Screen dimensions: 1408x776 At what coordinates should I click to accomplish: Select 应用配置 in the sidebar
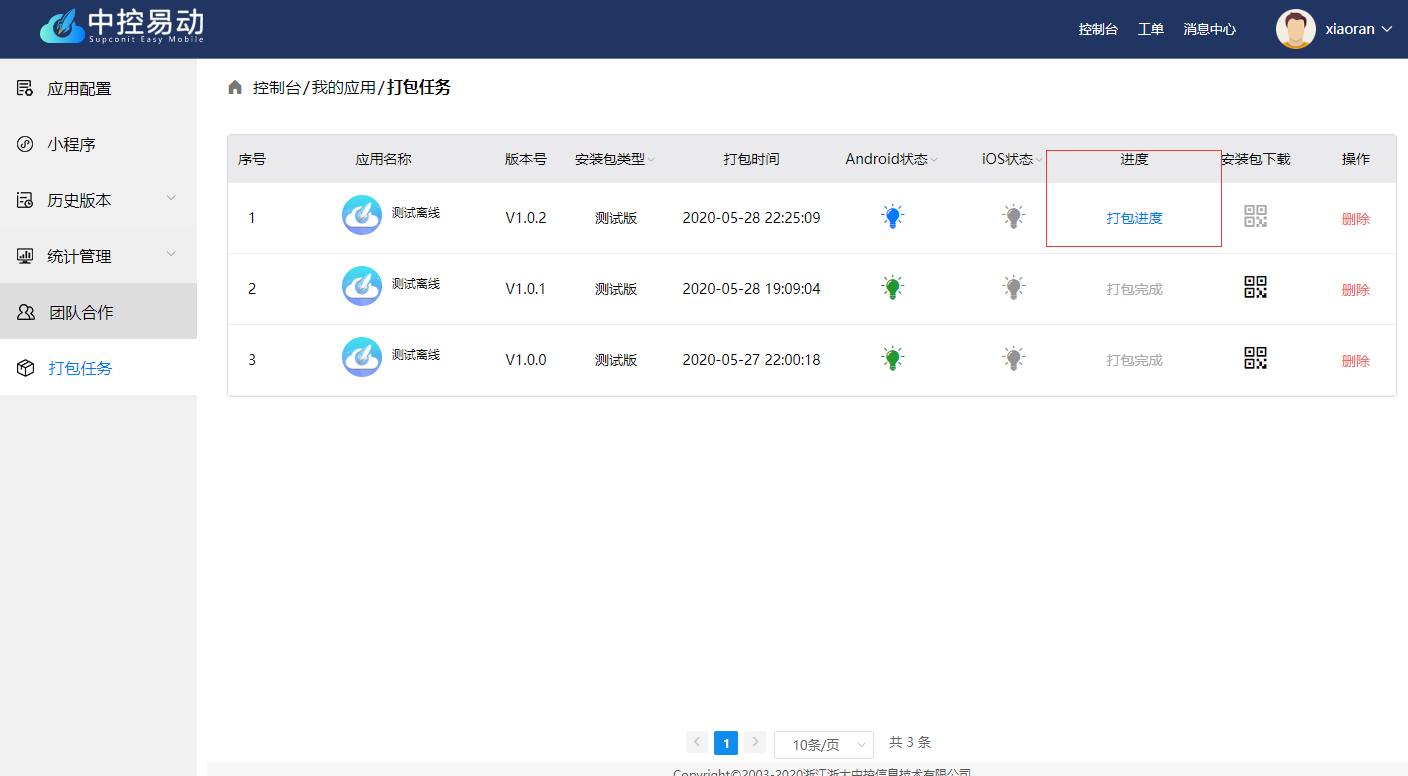tap(98, 88)
